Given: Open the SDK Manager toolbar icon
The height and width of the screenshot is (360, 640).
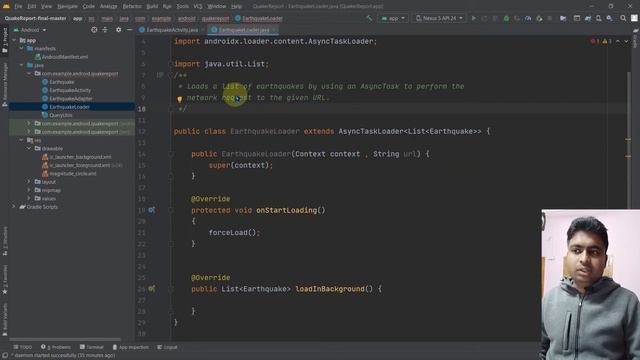Looking at the screenshot, I should pos(609,18).
